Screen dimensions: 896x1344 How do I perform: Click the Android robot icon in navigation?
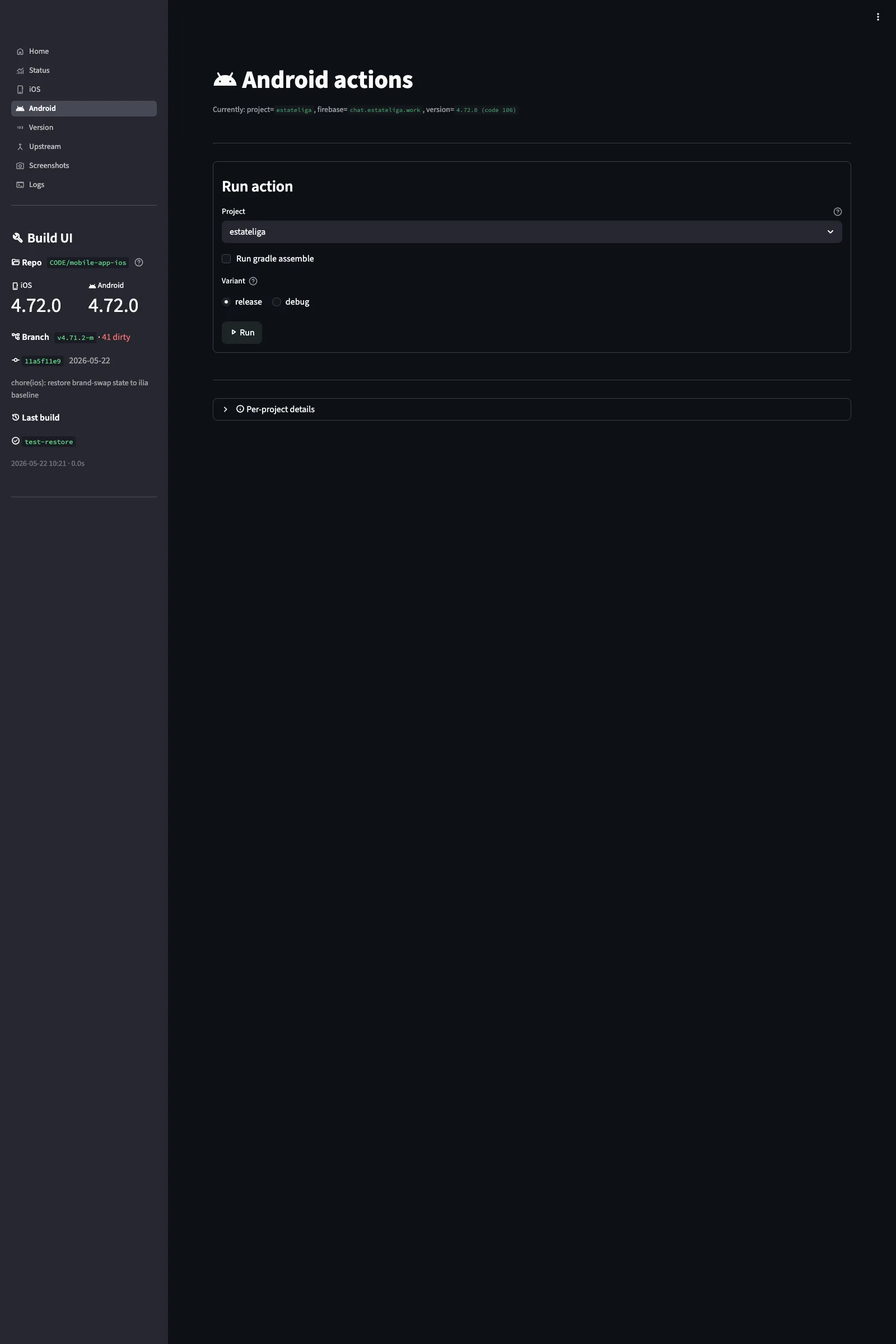pyautogui.click(x=20, y=109)
